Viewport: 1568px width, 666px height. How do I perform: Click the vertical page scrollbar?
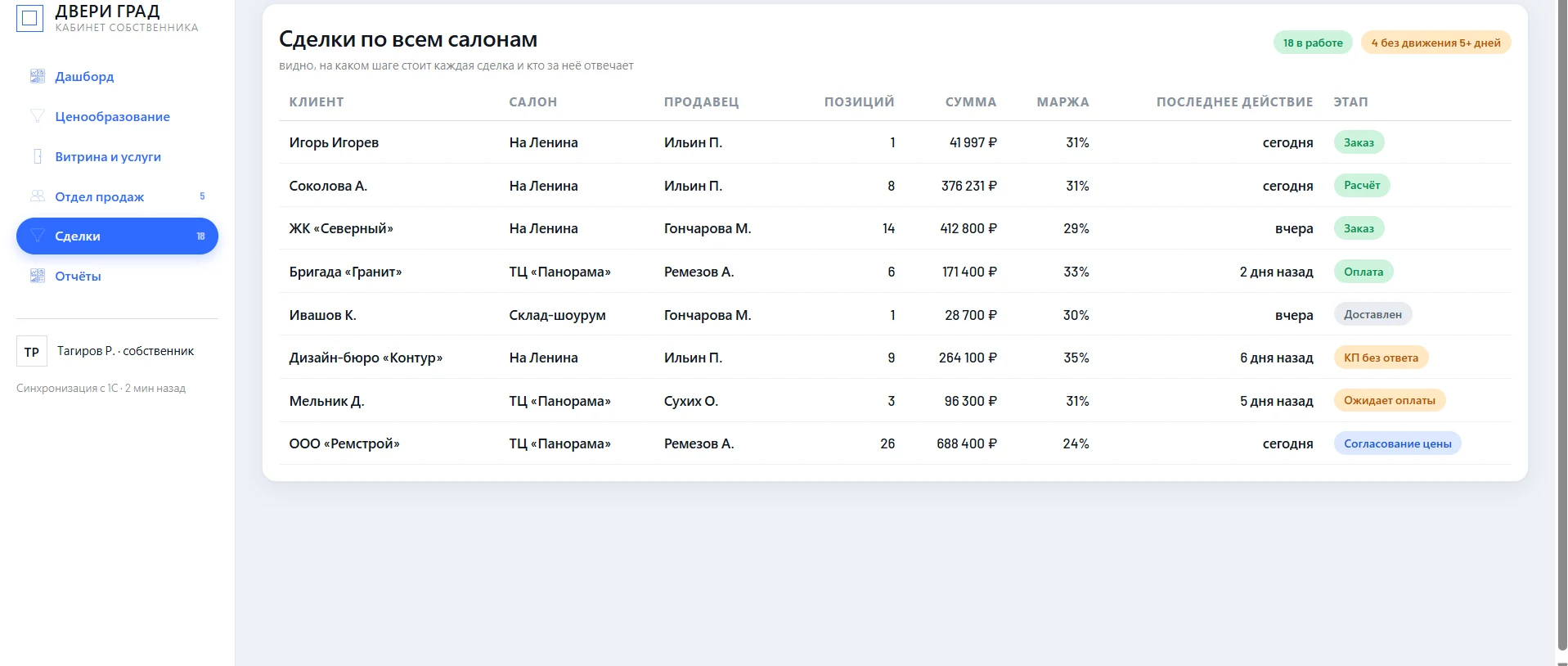[1561, 327]
